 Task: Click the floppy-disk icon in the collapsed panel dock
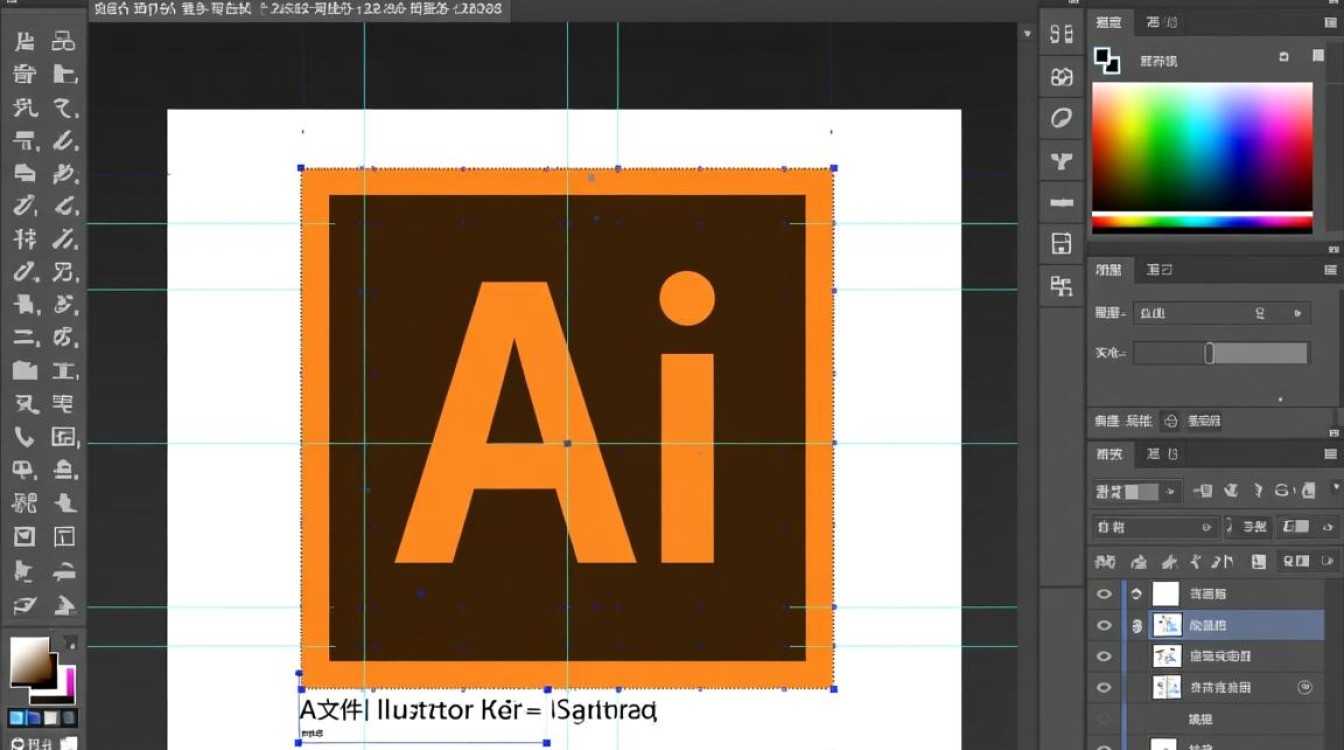tap(1061, 243)
